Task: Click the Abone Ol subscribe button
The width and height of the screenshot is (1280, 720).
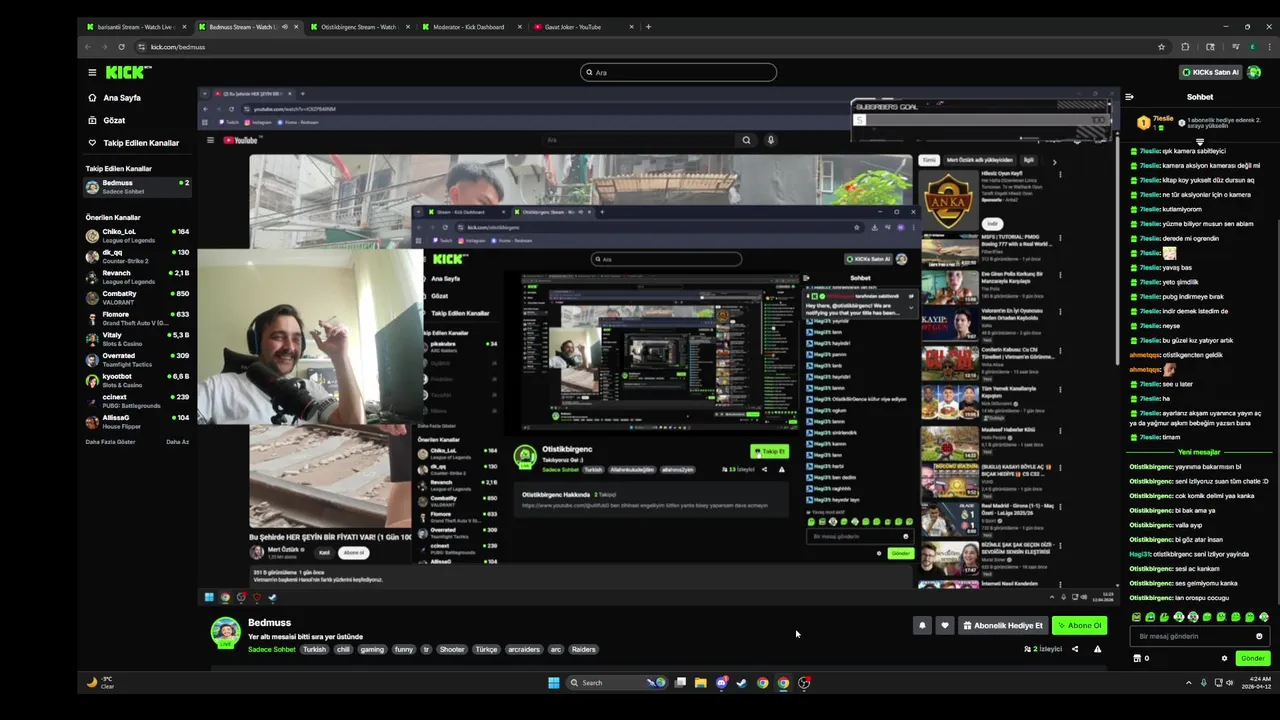Action: point(1079,626)
